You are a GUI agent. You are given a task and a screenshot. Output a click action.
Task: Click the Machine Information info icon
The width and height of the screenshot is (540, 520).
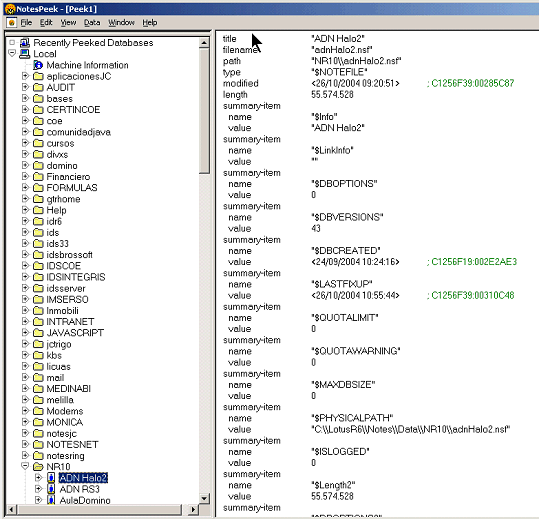pyautogui.click(x=38, y=65)
